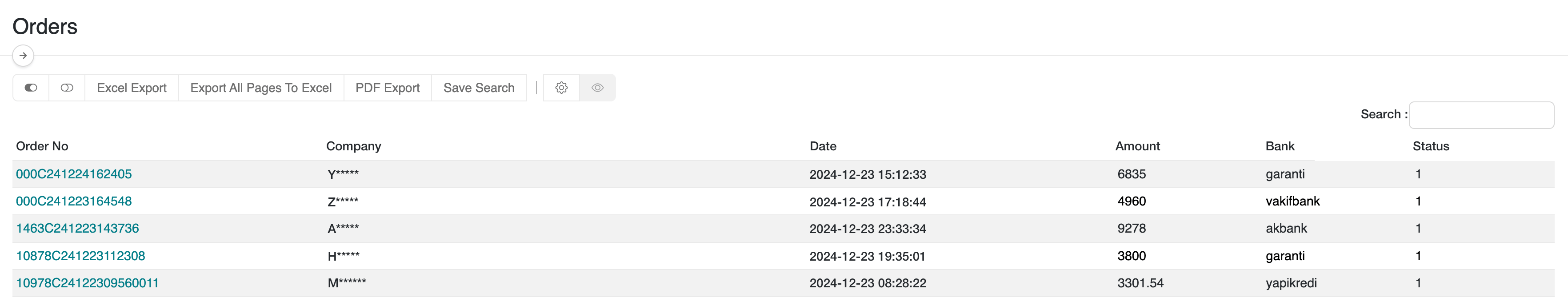Click Excel Export button

point(132,88)
